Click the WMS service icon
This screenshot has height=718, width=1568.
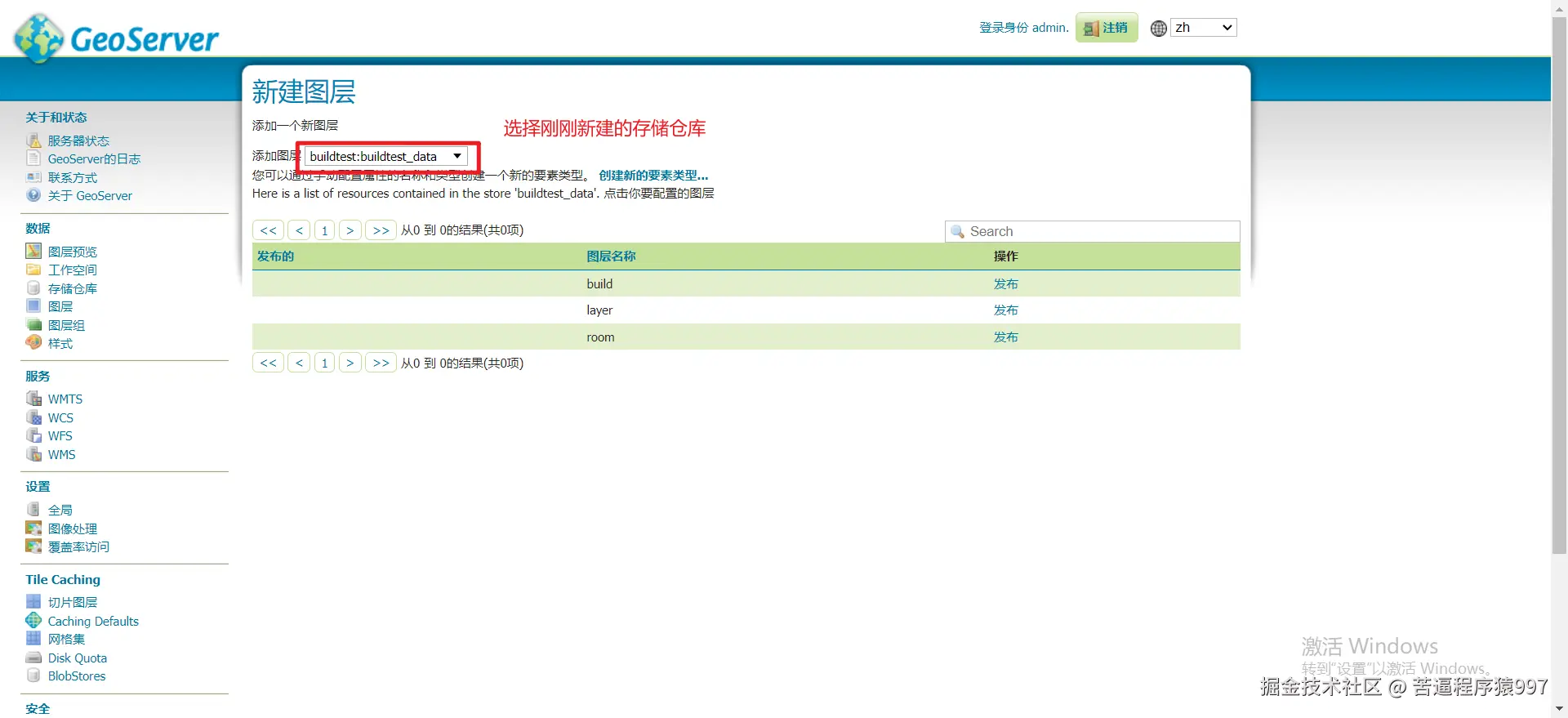[x=33, y=453]
